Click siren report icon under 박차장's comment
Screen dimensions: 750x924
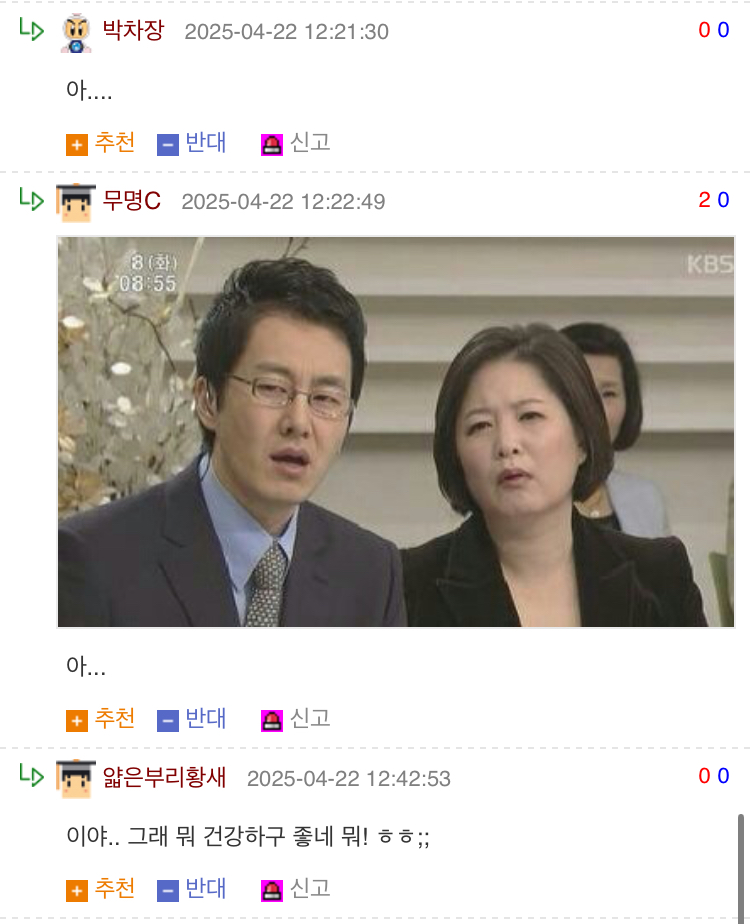pyautogui.click(x=272, y=145)
